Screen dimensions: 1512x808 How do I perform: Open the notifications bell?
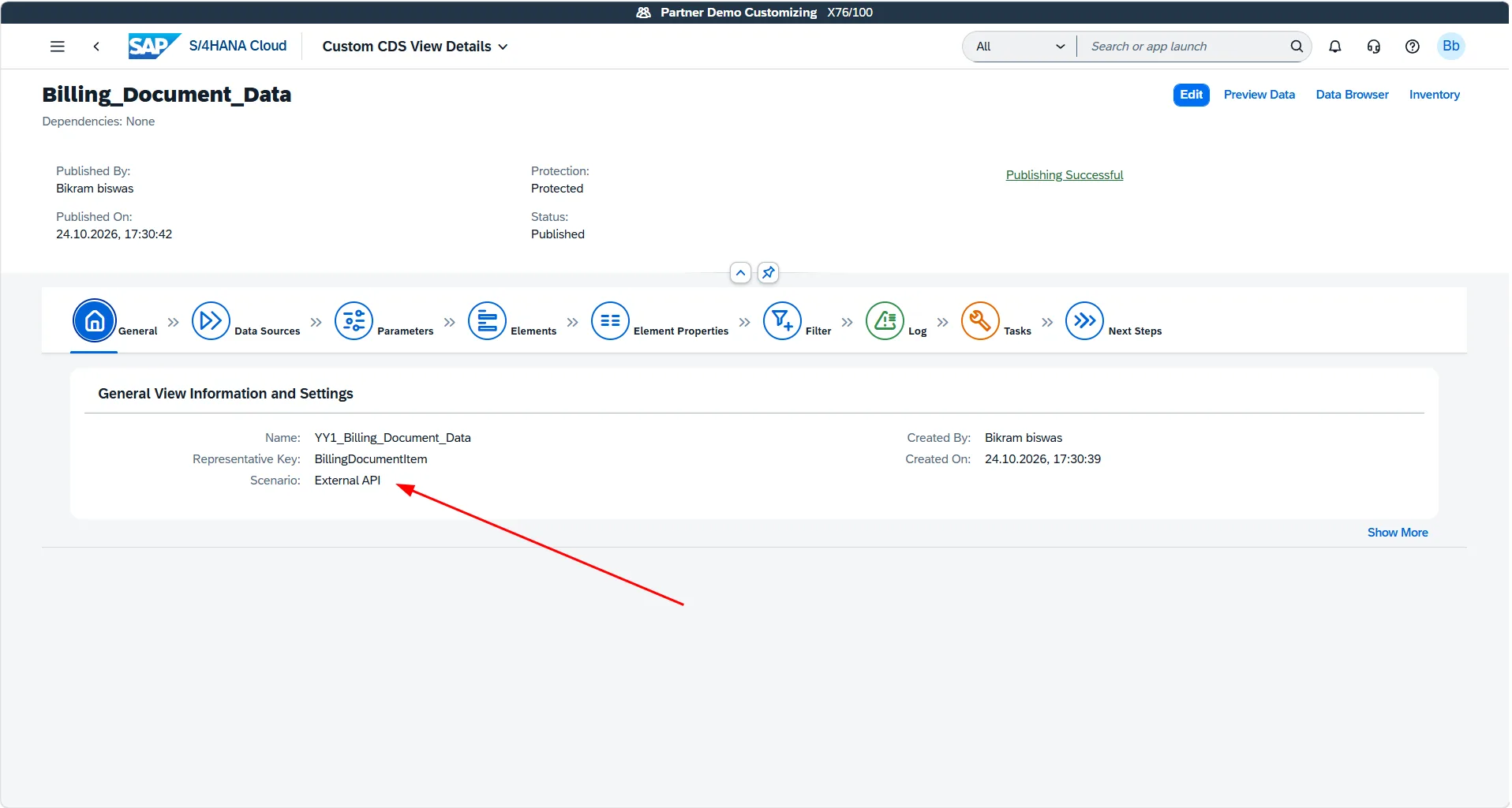[1334, 47]
